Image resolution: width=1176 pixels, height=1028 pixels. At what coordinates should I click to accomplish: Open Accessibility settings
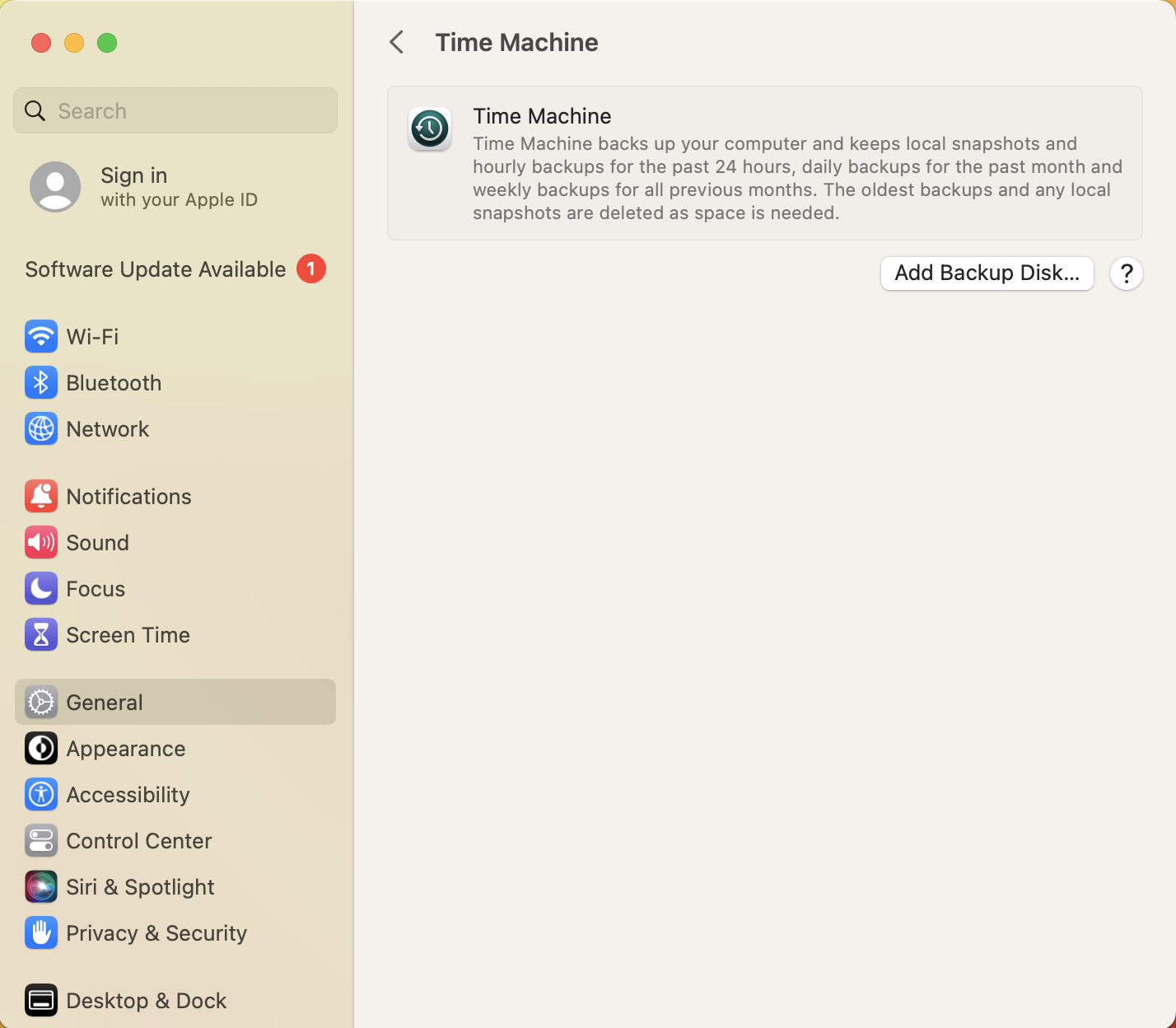pyautogui.click(x=128, y=794)
